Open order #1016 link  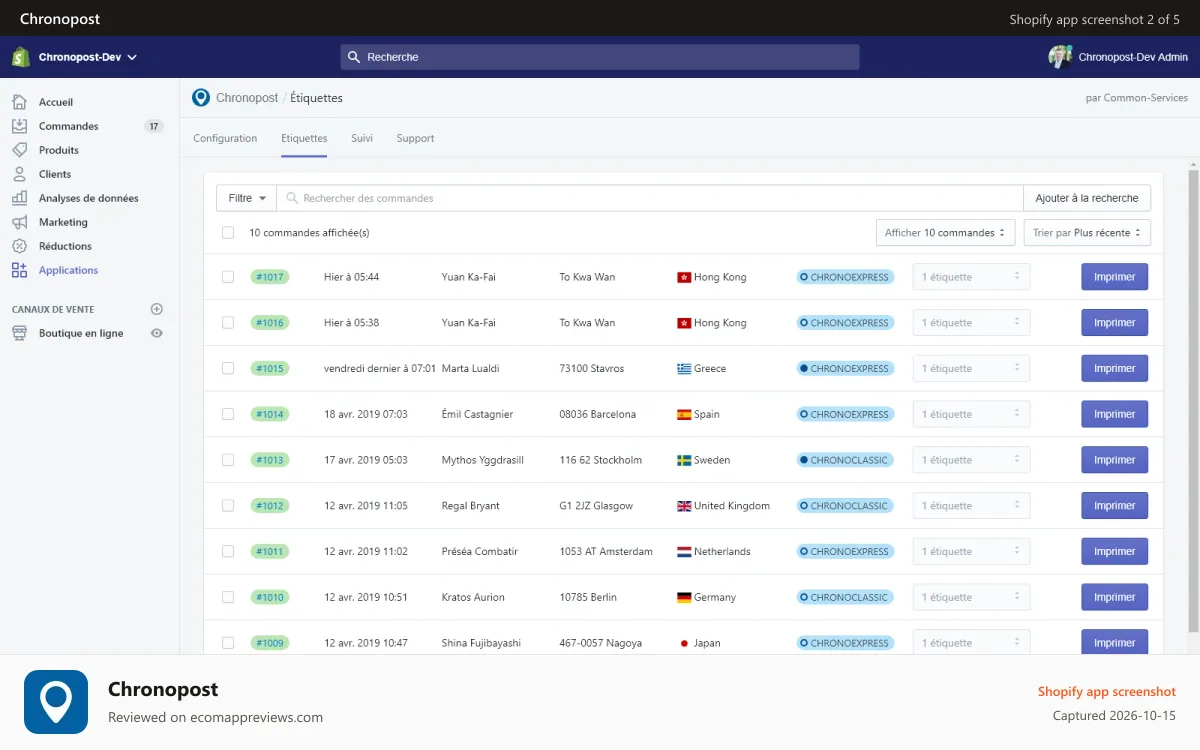(270, 323)
